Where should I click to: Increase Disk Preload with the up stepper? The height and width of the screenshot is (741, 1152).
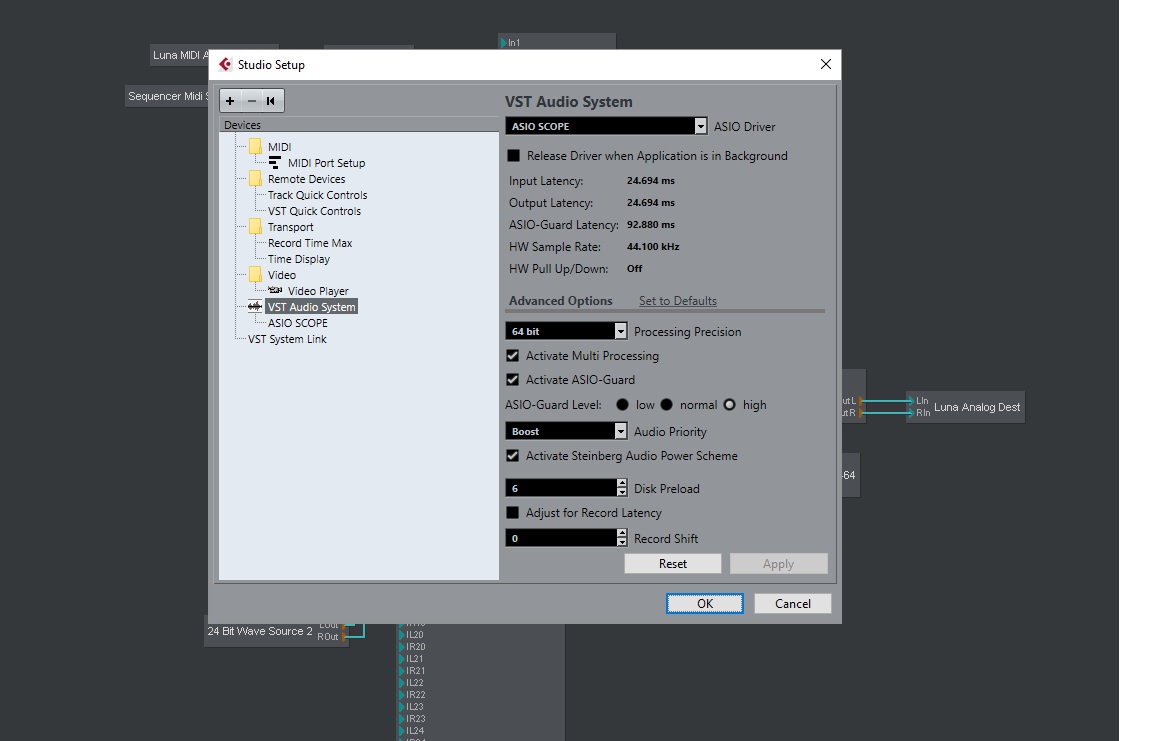[621, 483]
